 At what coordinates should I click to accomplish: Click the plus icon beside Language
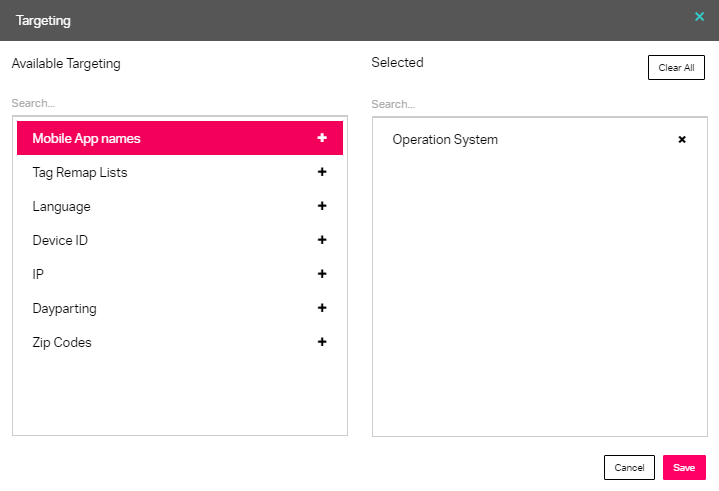[x=322, y=205]
